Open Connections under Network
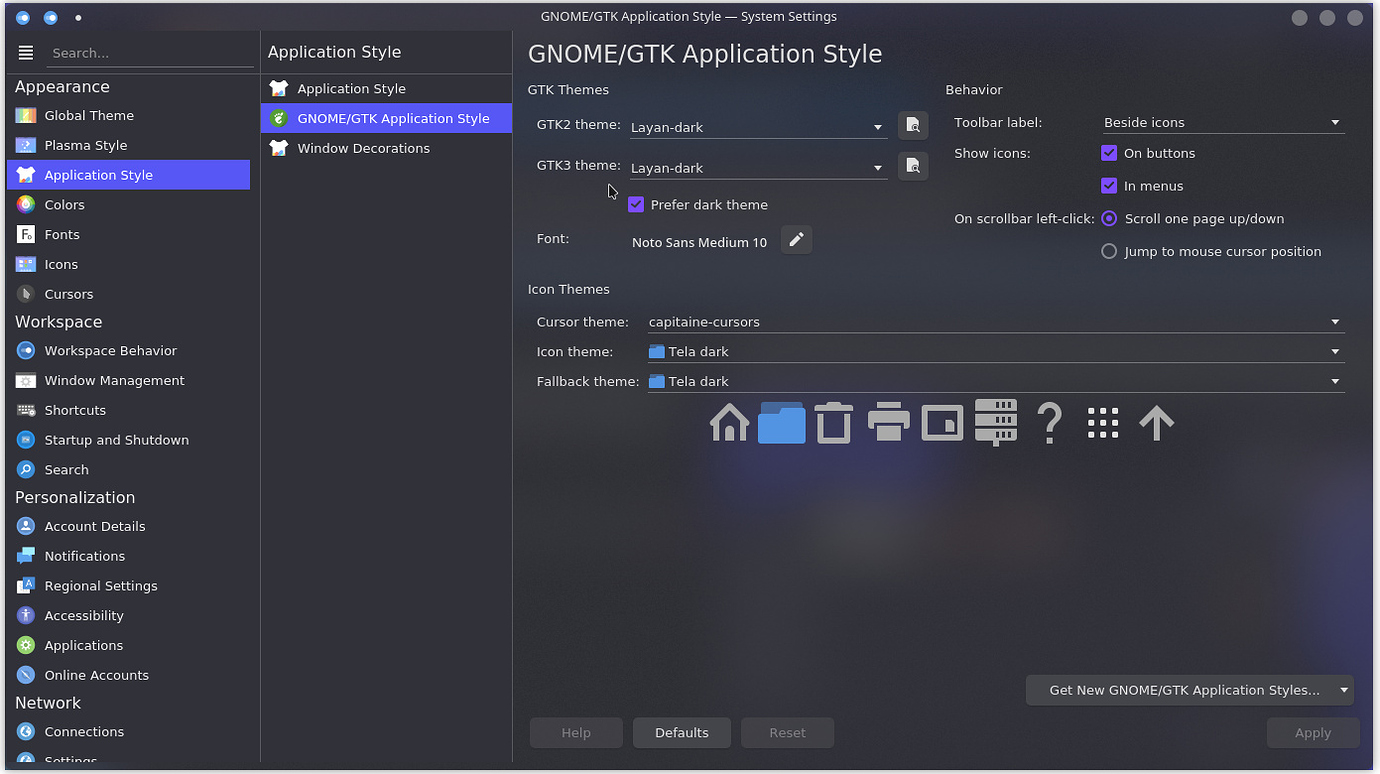 coord(128,732)
